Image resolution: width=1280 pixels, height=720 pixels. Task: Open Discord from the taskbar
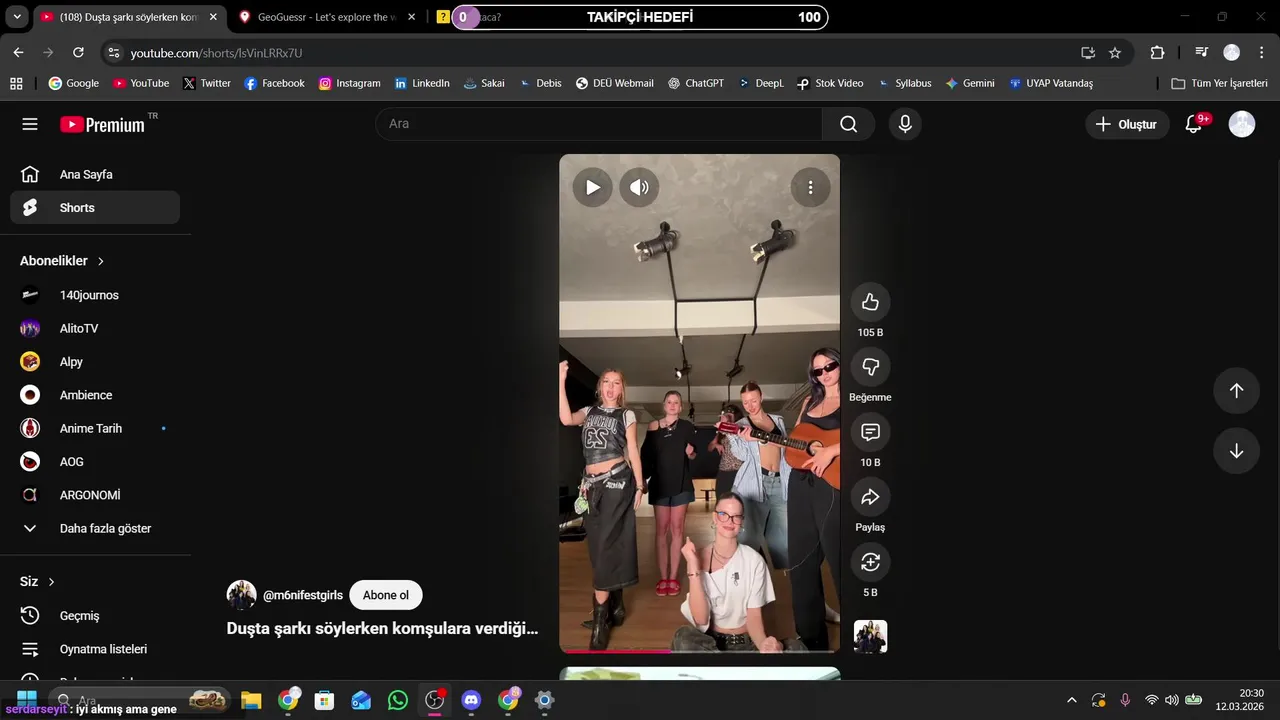471,700
